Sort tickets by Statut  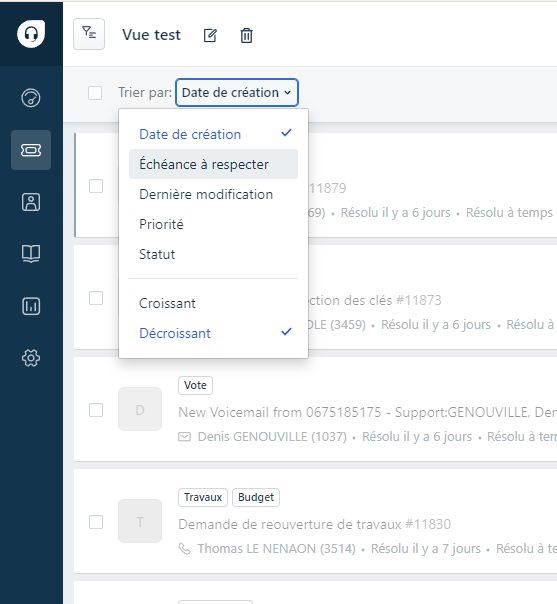[213, 254]
